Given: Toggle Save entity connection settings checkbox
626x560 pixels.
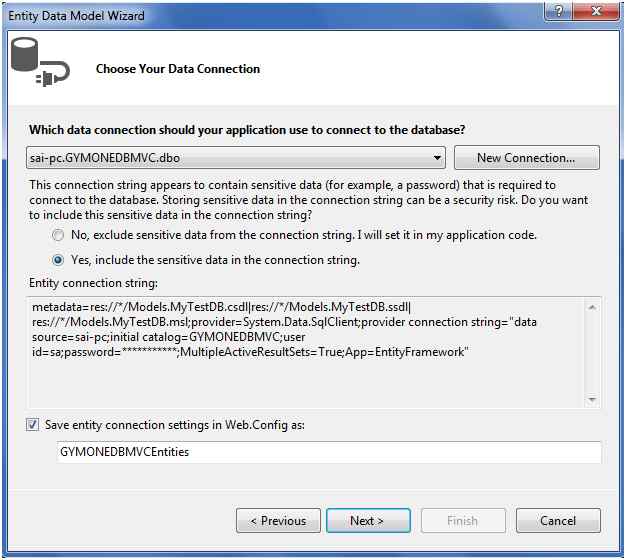Looking at the screenshot, I should coord(35,425).
